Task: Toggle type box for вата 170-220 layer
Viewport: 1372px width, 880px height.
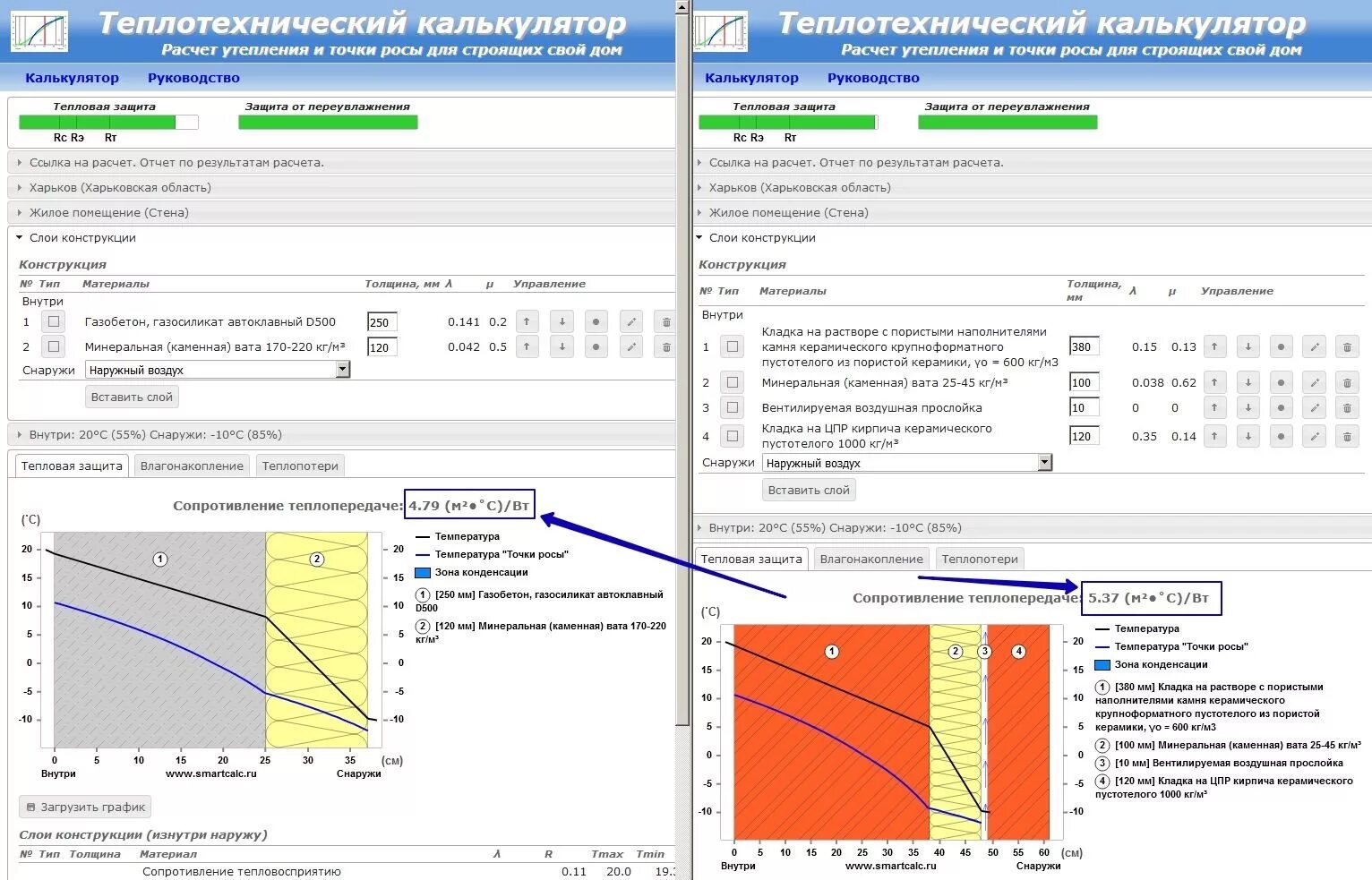Action: pos(54,346)
